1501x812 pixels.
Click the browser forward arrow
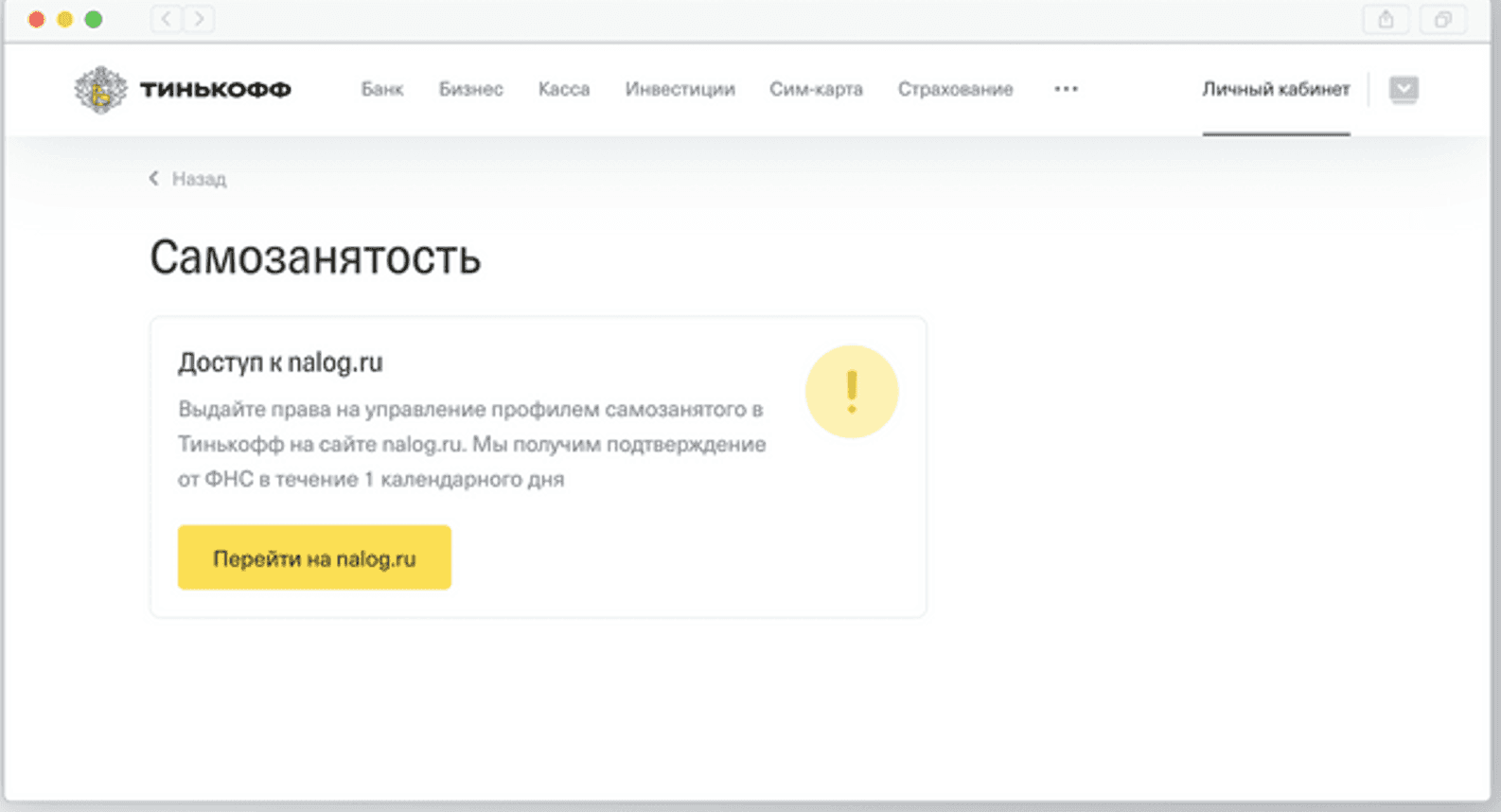tap(199, 19)
